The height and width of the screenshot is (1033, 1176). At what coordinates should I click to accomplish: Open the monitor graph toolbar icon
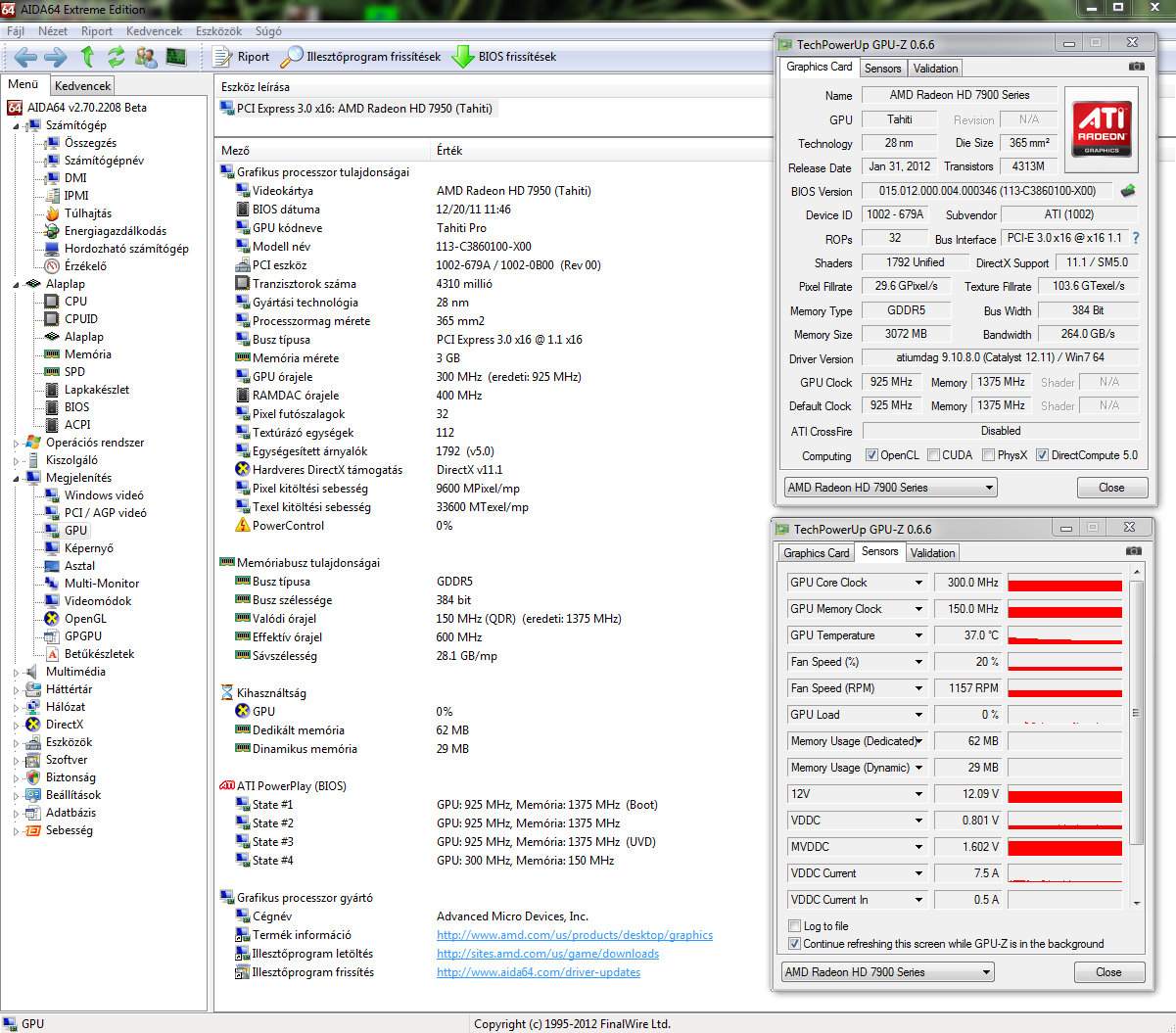click(175, 56)
